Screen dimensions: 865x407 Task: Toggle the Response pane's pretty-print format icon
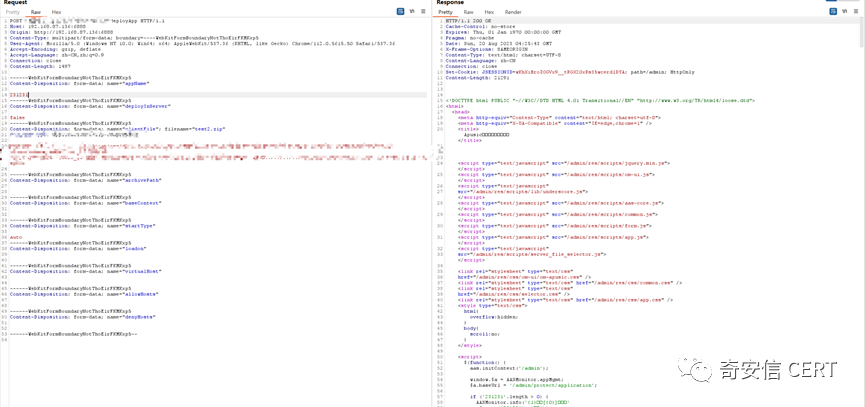832,12
